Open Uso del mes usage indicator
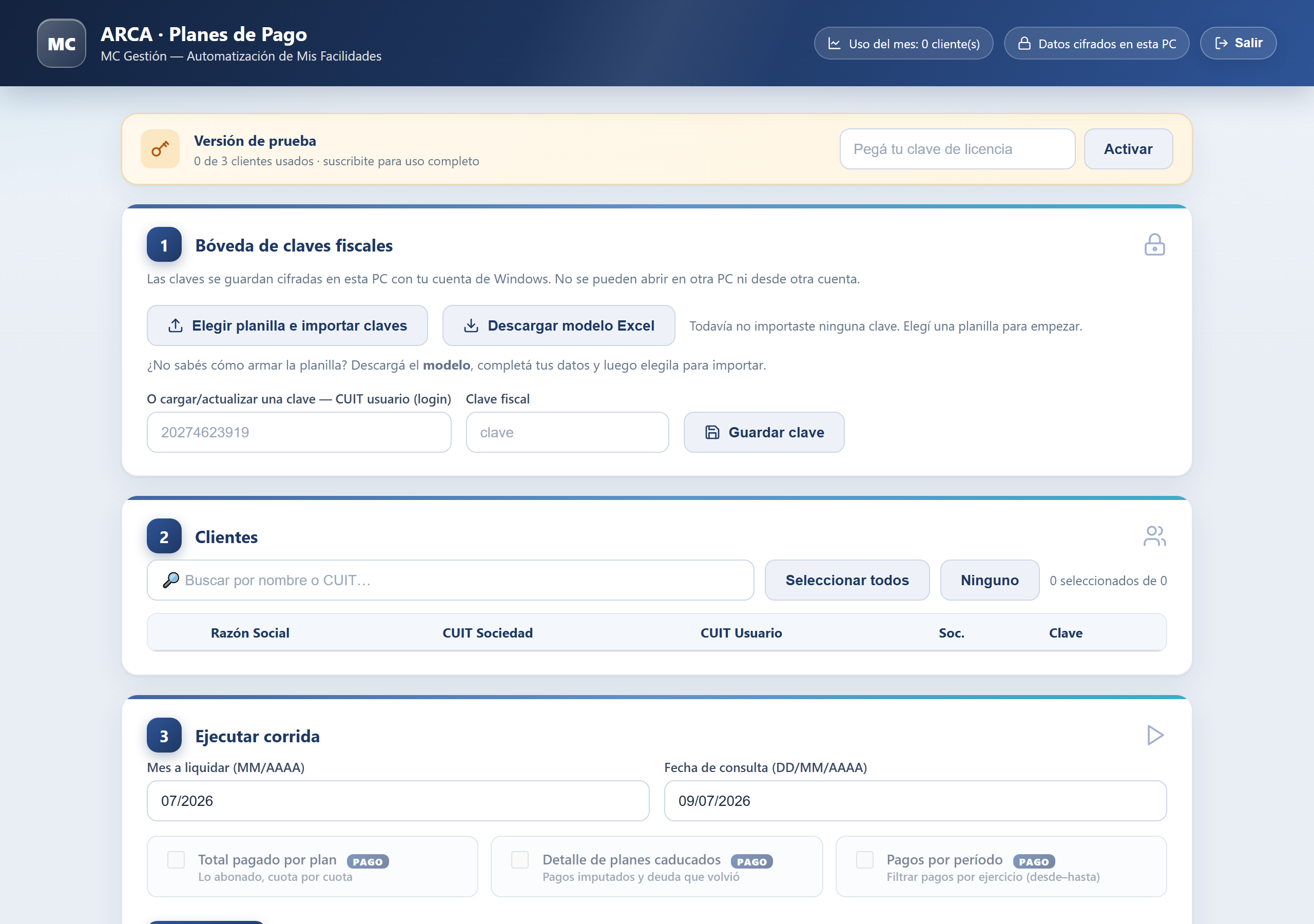The height and width of the screenshot is (924, 1314). coord(903,44)
